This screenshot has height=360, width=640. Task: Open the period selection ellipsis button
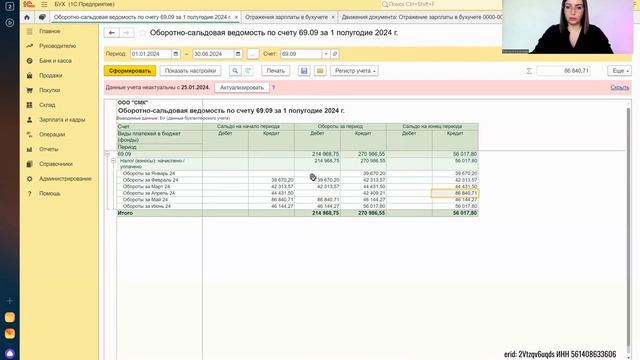coord(253,54)
